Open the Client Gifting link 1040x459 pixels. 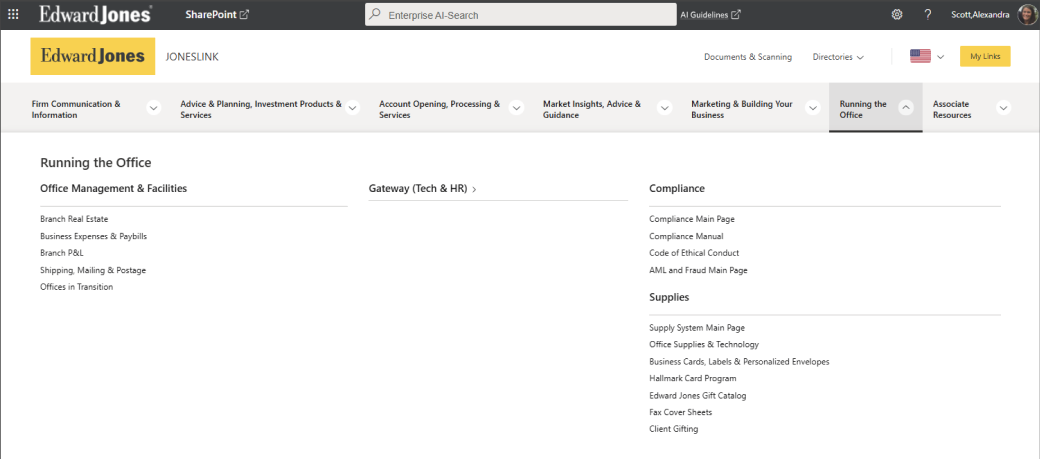pyautogui.click(x=673, y=429)
